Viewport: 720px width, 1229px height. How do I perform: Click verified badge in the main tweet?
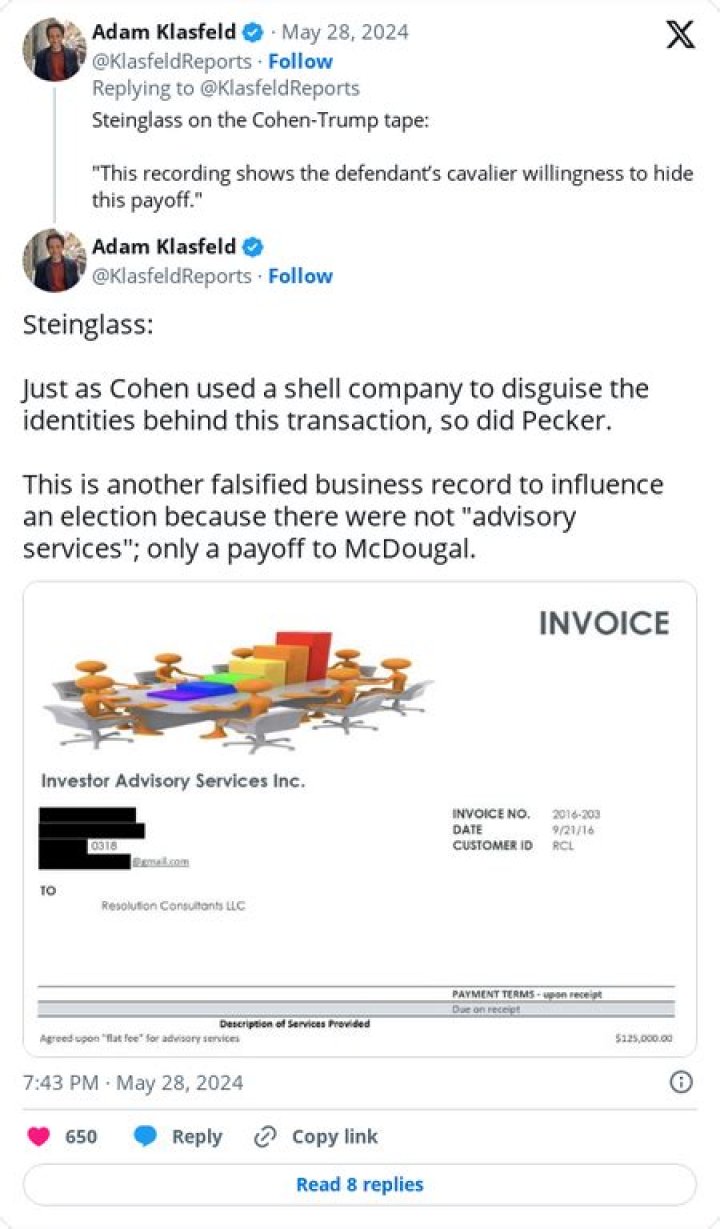pos(255,247)
